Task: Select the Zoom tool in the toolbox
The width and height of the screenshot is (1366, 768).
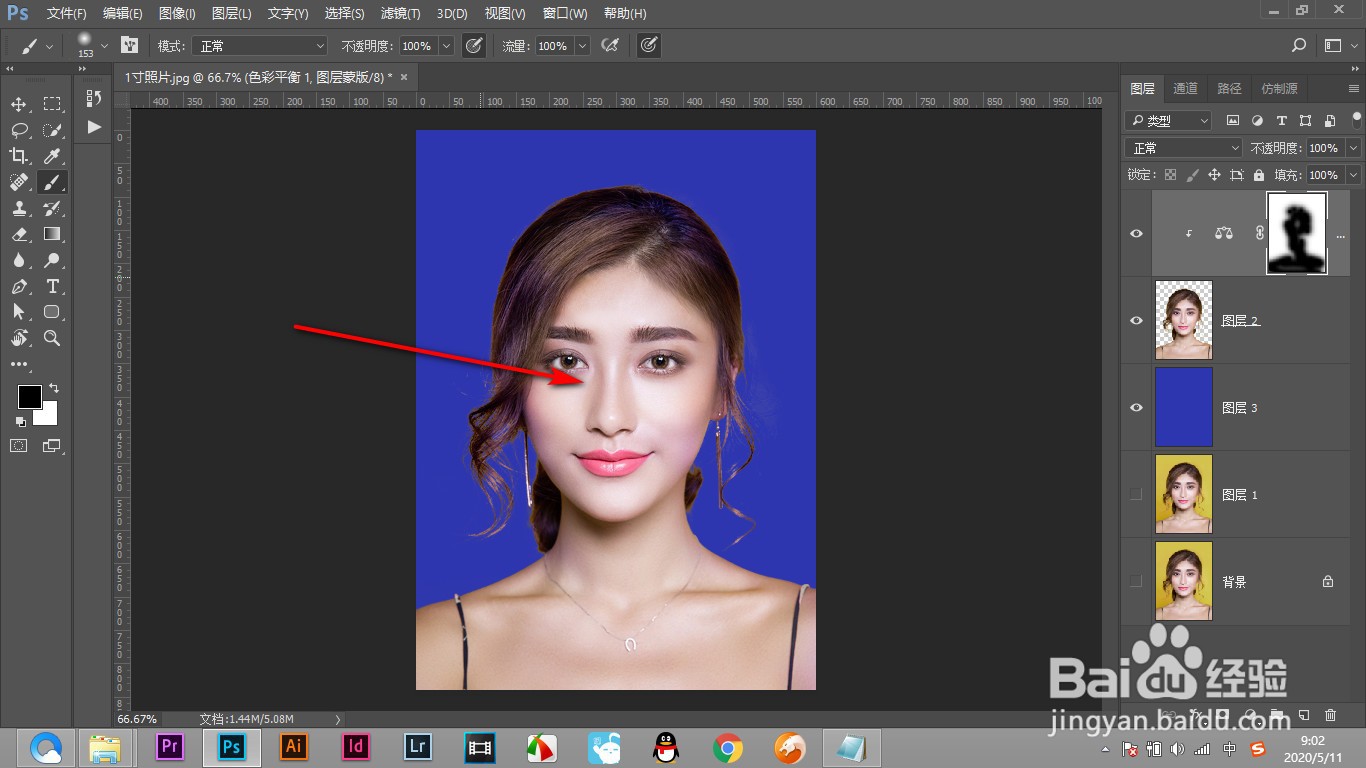Action: coord(52,338)
